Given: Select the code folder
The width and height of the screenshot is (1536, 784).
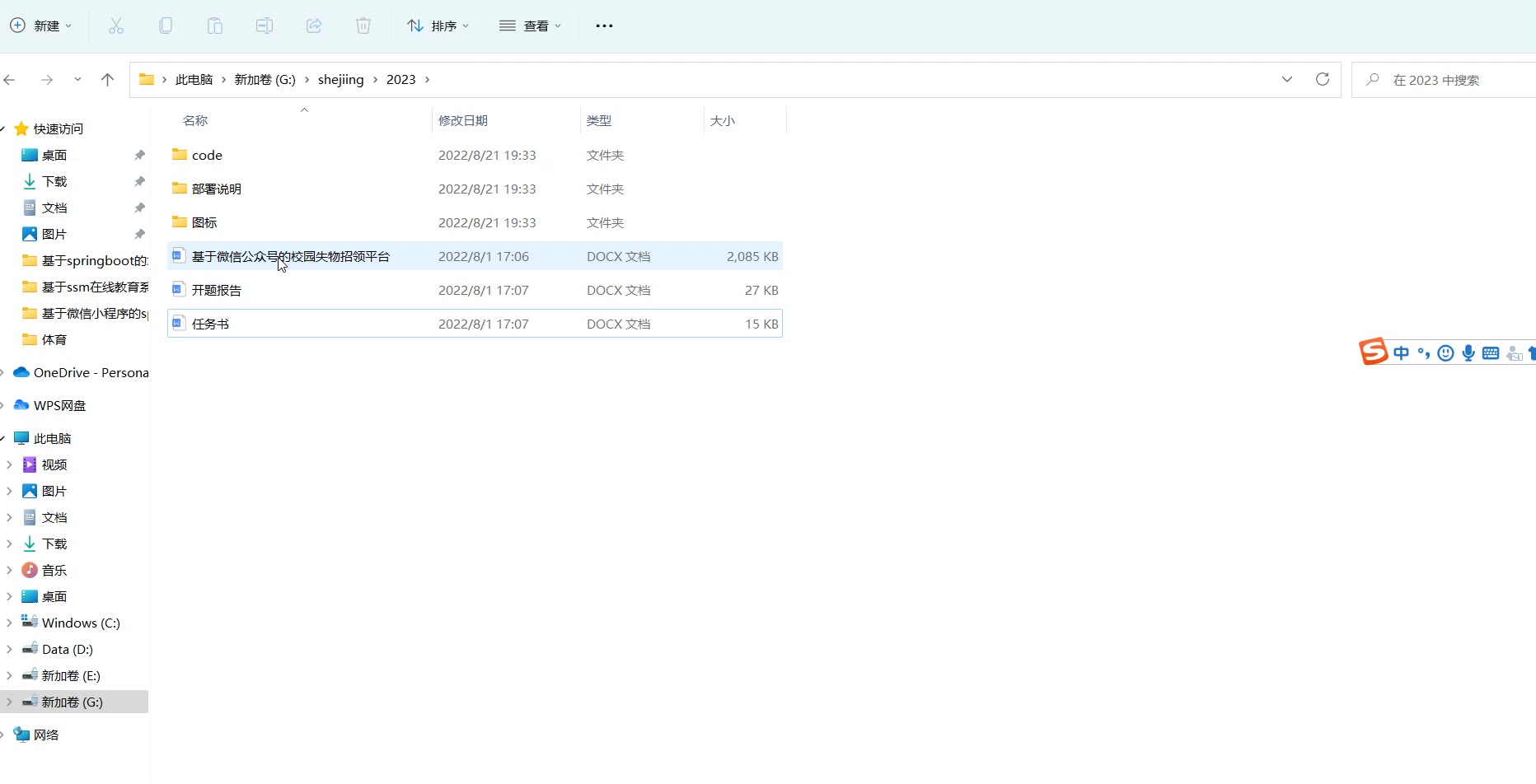Looking at the screenshot, I should [207, 156].
